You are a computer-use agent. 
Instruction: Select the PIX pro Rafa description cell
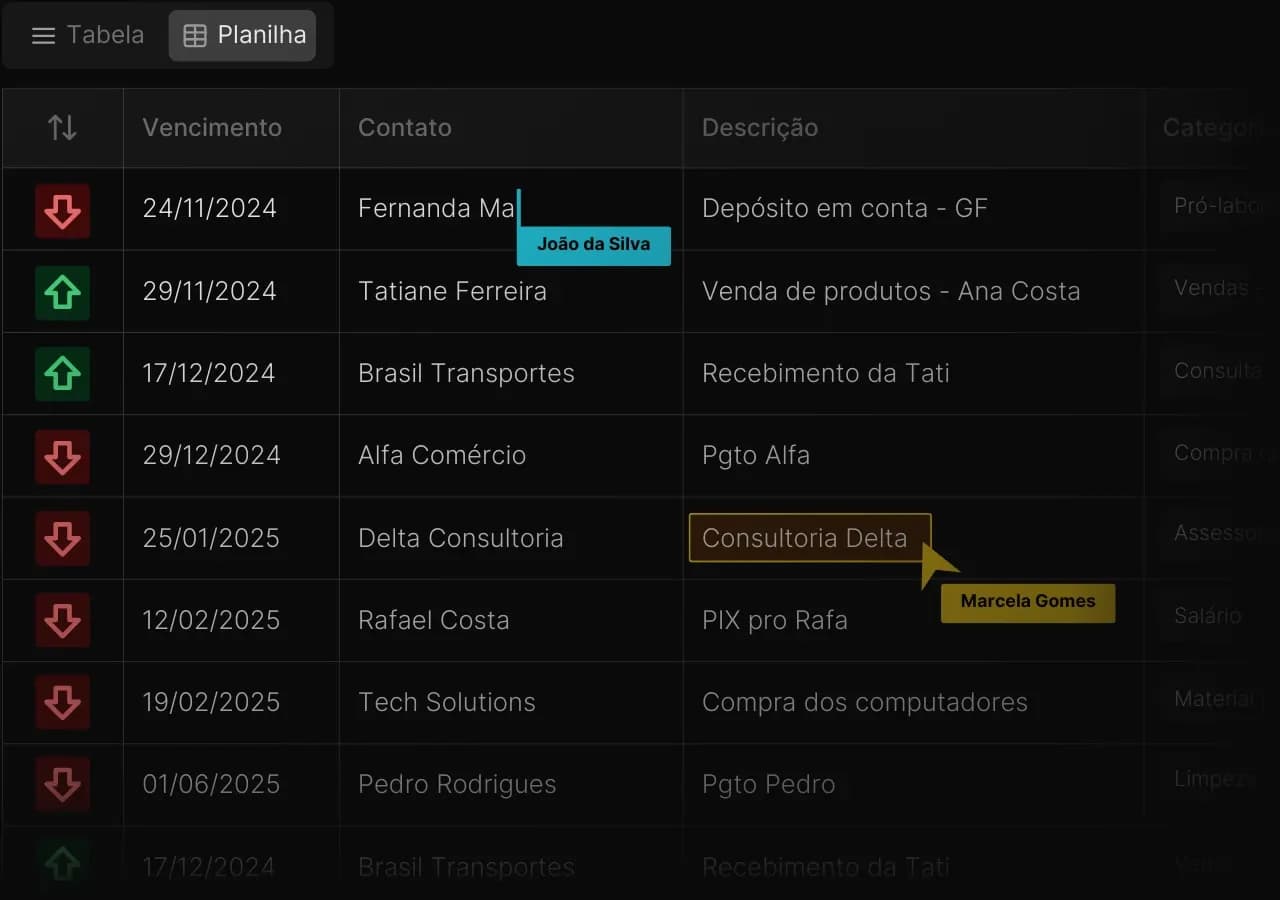tap(775, 620)
